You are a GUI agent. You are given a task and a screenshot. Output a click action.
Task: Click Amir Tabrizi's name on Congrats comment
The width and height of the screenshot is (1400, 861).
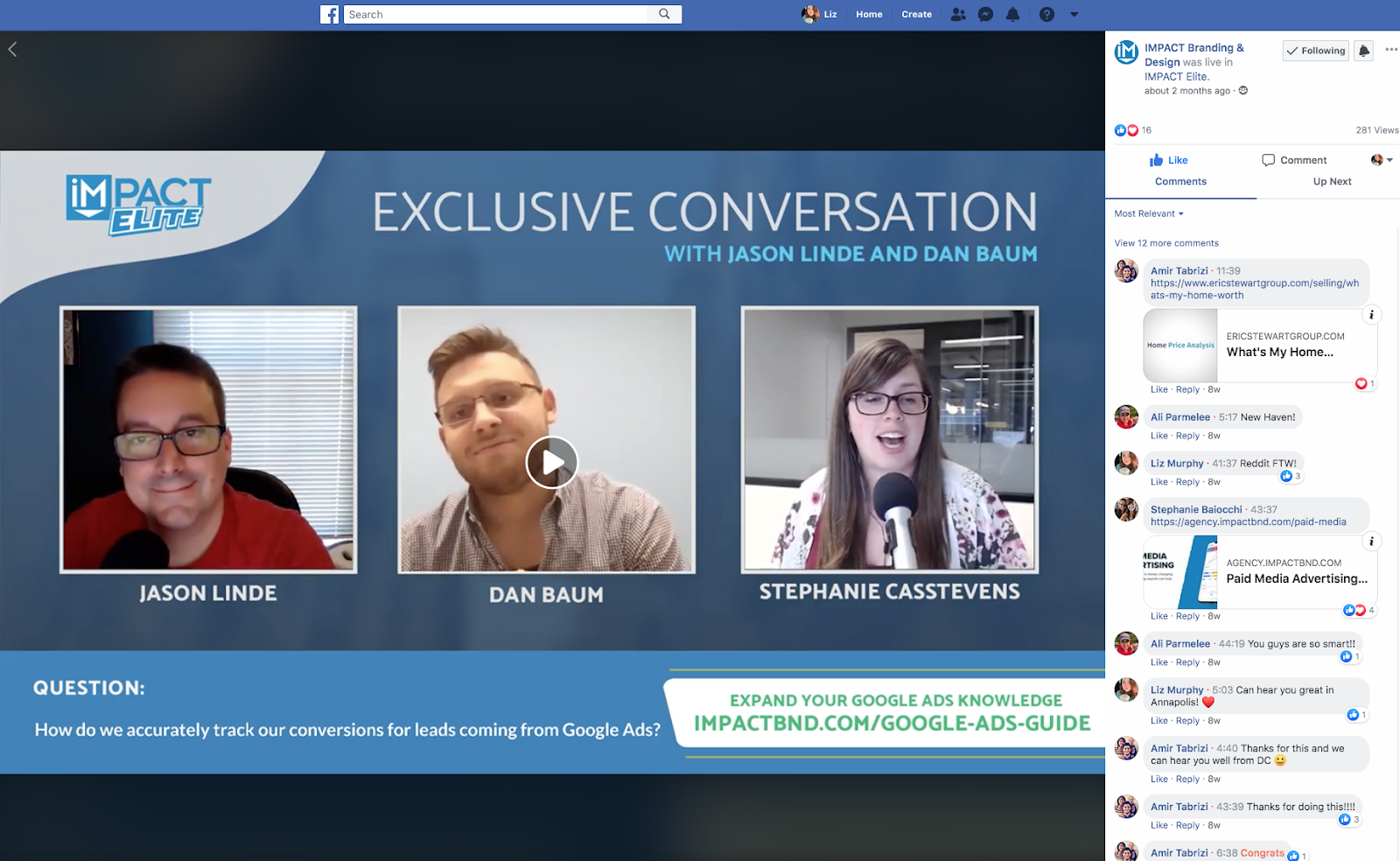tap(1179, 853)
